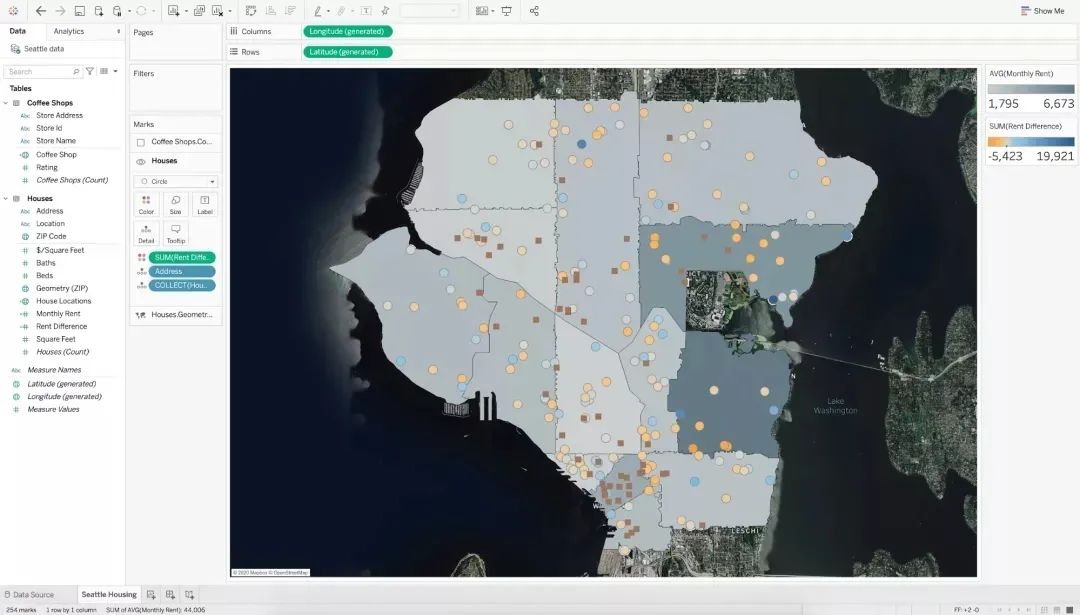
Task: Click the share icon in the toolbar
Action: point(534,11)
